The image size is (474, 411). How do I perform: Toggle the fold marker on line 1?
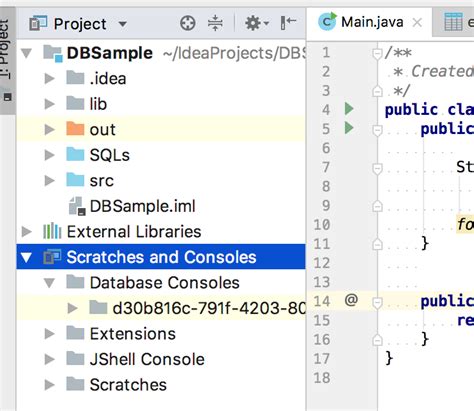[377, 53]
